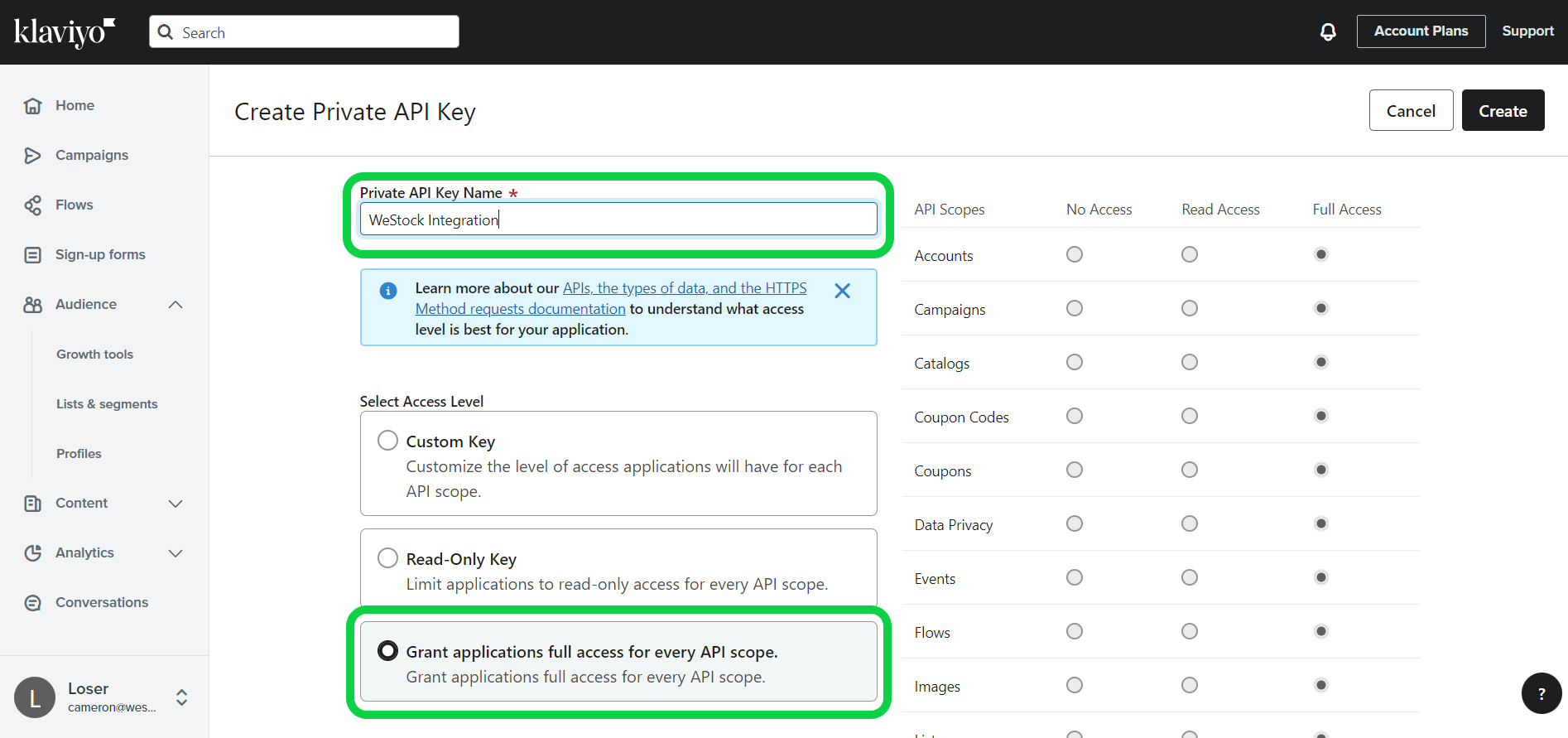The image size is (1568, 738).
Task: Select the Read-Only Key option
Action: [387, 557]
